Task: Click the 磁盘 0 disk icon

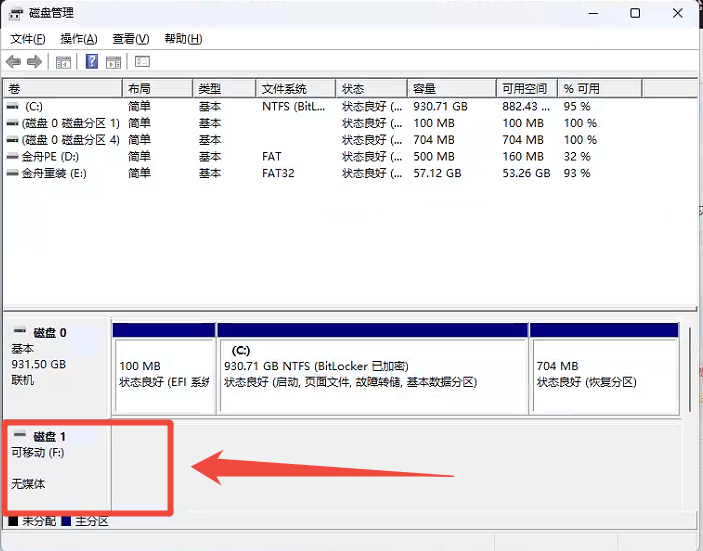Action: pyautogui.click(x=20, y=331)
